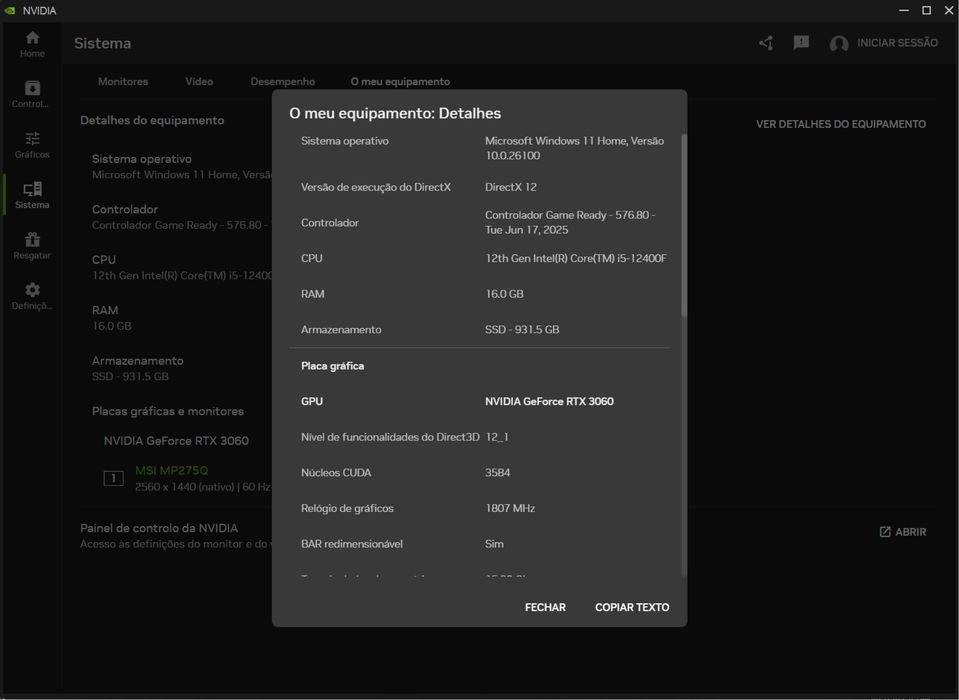959x700 pixels.
Task: Click the monitor number 1 icon
Action: [113, 478]
